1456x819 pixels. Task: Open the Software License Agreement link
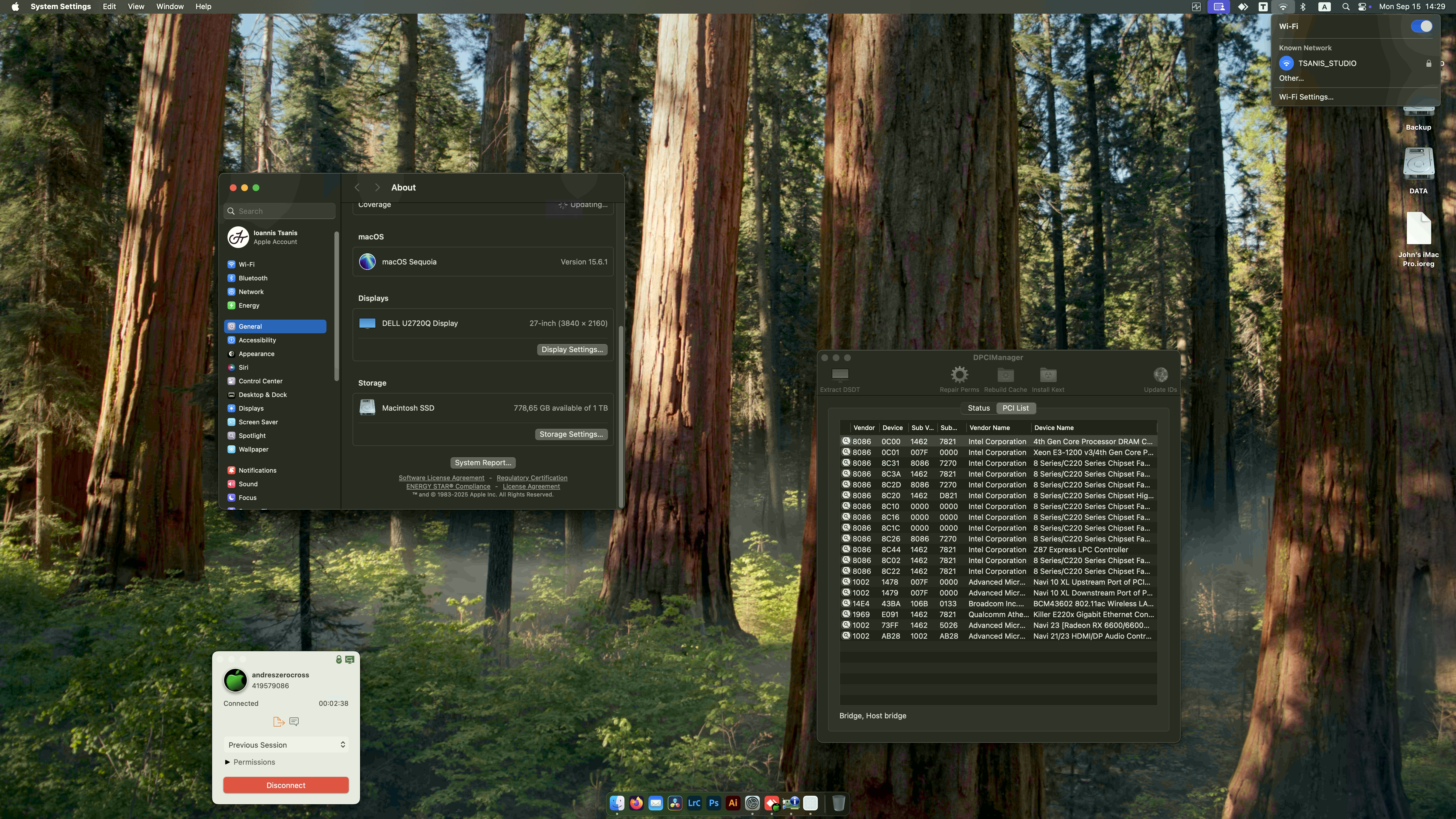tap(441, 478)
